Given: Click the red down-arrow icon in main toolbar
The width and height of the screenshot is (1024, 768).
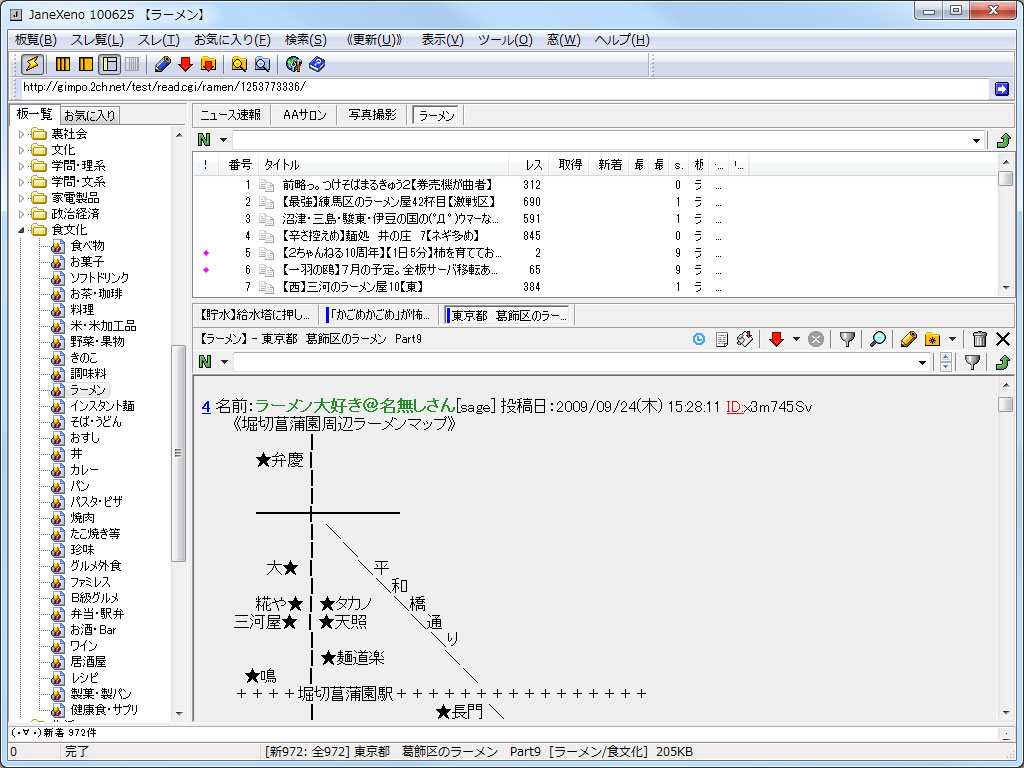Looking at the screenshot, I should (185, 64).
